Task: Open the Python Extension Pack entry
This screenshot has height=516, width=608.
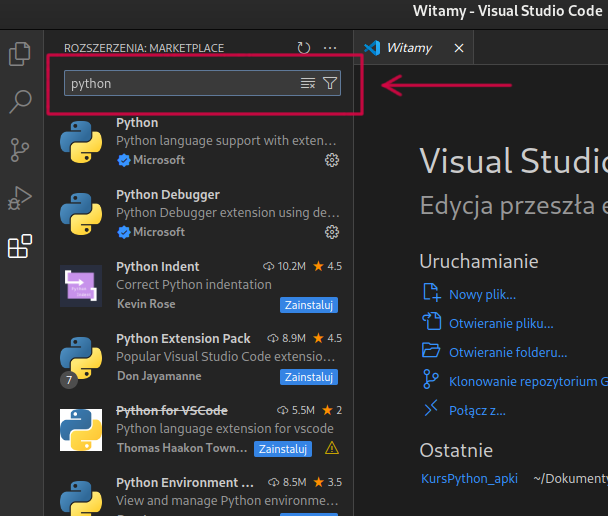Action: [201, 358]
